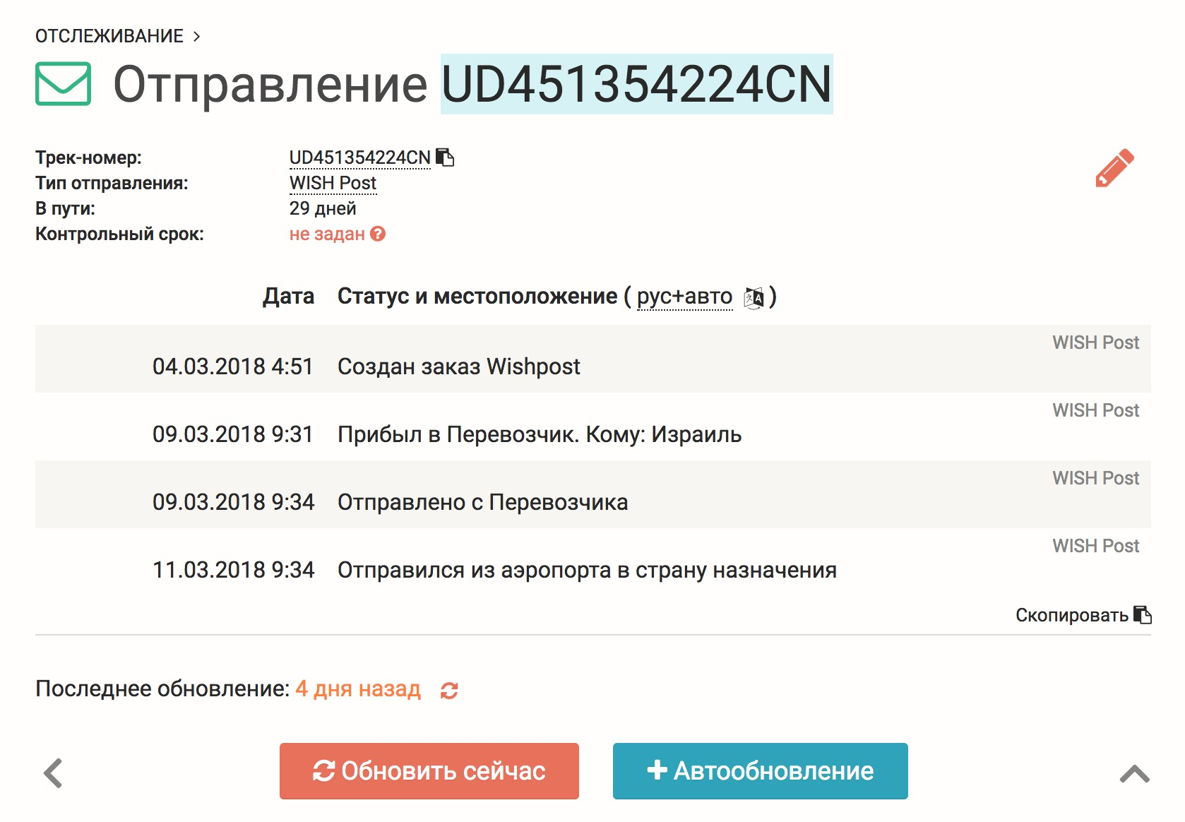Screen dimensions: 1185x822
Task: Click the orange pencil edit icon
Action: point(1114,168)
